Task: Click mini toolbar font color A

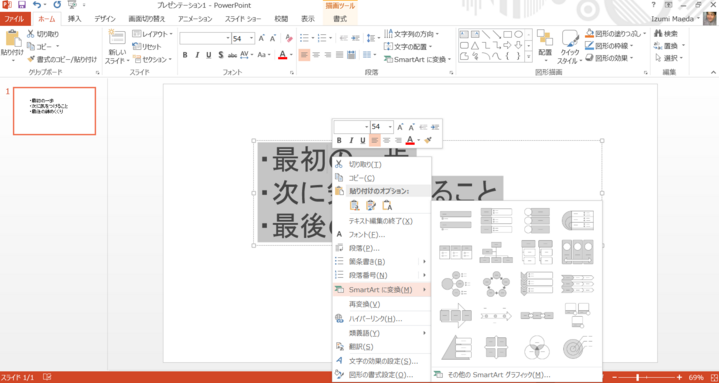Action: click(x=410, y=140)
